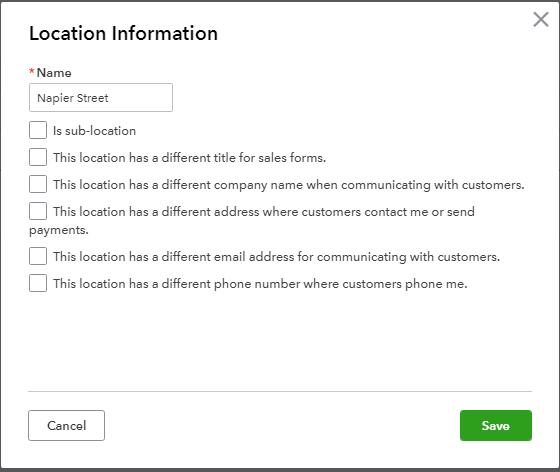Click the required Name field label
Image resolution: width=560 pixels, height=472 pixels.
pos(54,73)
